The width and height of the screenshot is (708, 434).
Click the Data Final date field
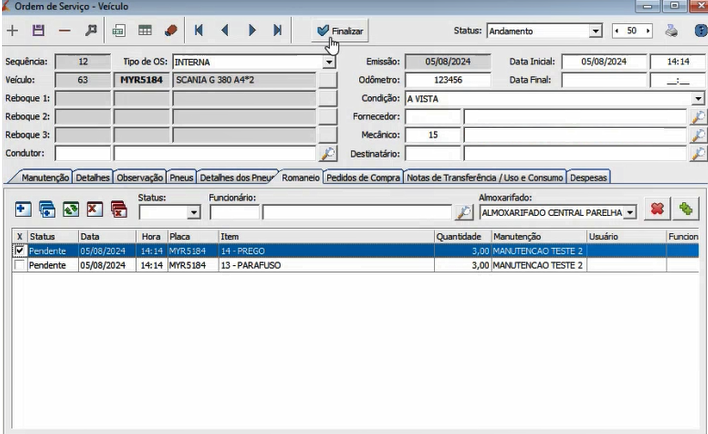coord(604,80)
